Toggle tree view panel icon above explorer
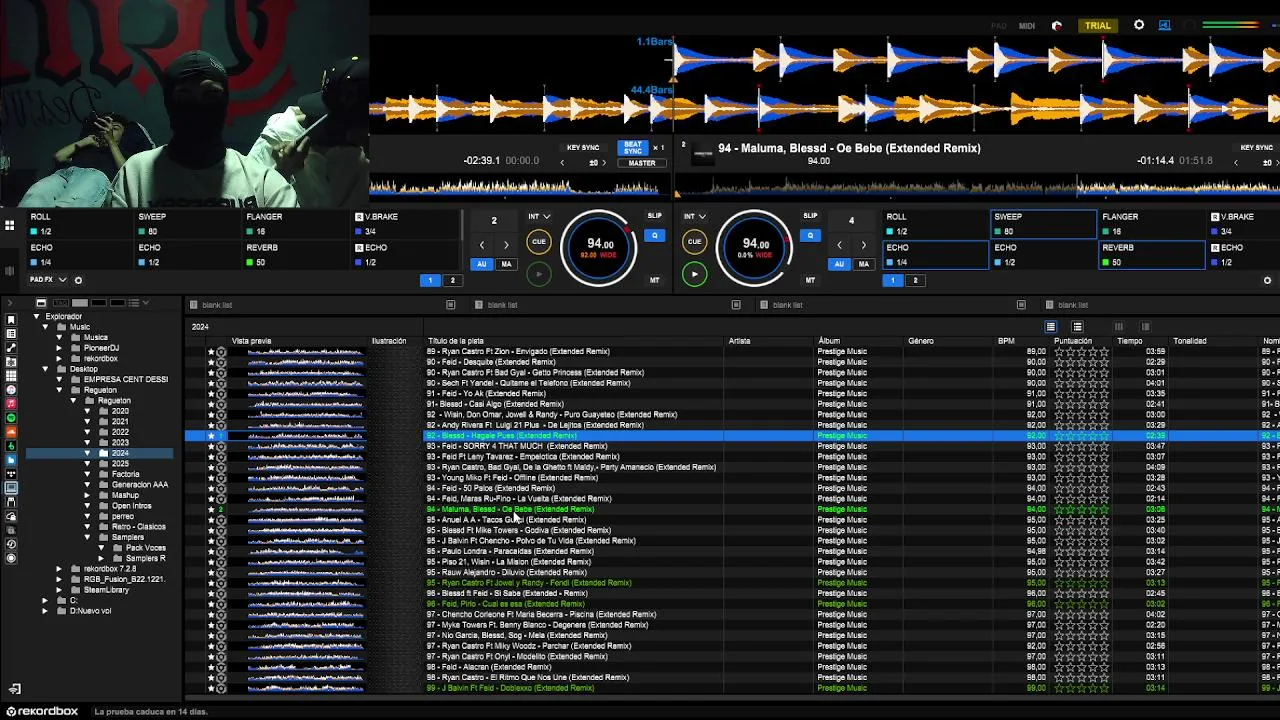This screenshot has height=720, width=1280. 41,303
